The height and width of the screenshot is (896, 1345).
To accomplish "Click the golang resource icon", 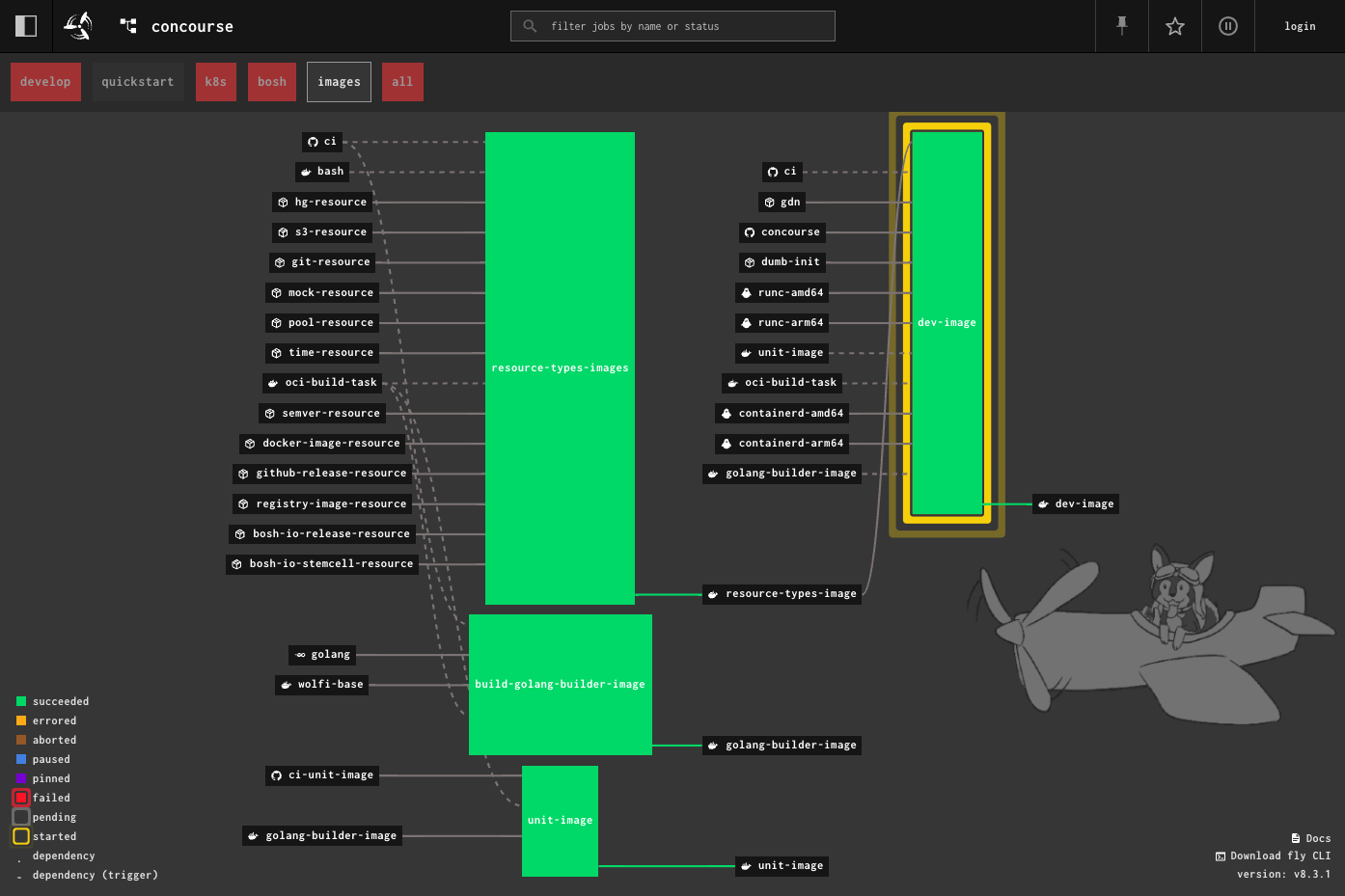I will coord(300,655).
